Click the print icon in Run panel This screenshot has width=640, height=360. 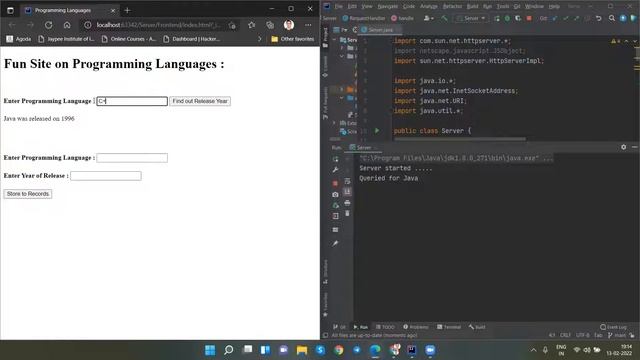coord(347,203)
